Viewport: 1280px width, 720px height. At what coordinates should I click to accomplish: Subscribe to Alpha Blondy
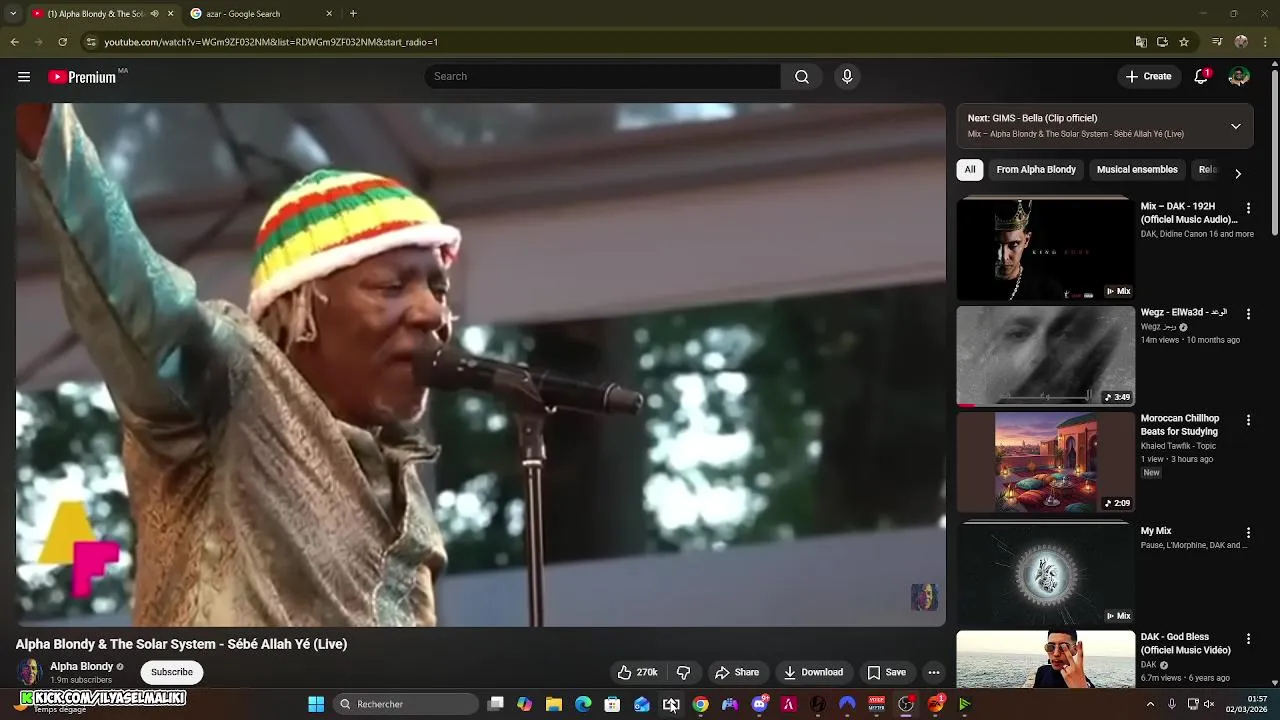(x=172, y=672)
